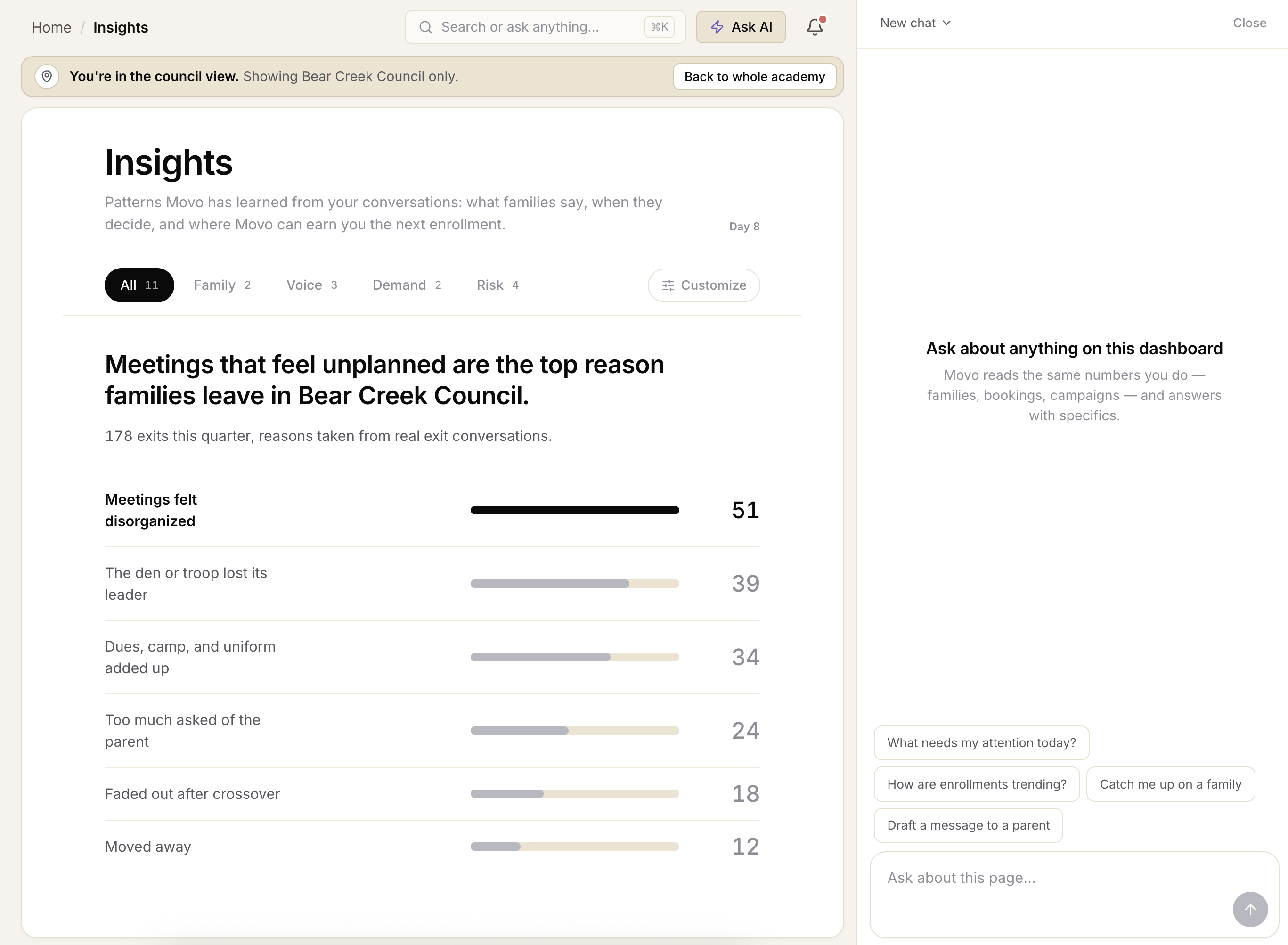Send message with the arrow-up button

pos(1250,909)
